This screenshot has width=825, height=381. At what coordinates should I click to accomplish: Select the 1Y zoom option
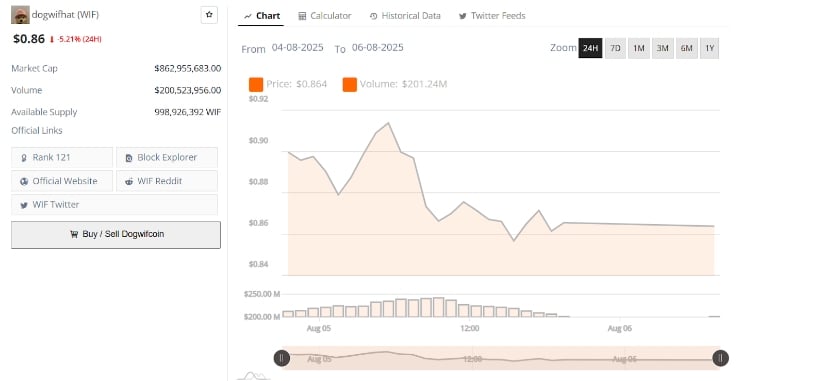pyautogui.click(x=709, y=48)
